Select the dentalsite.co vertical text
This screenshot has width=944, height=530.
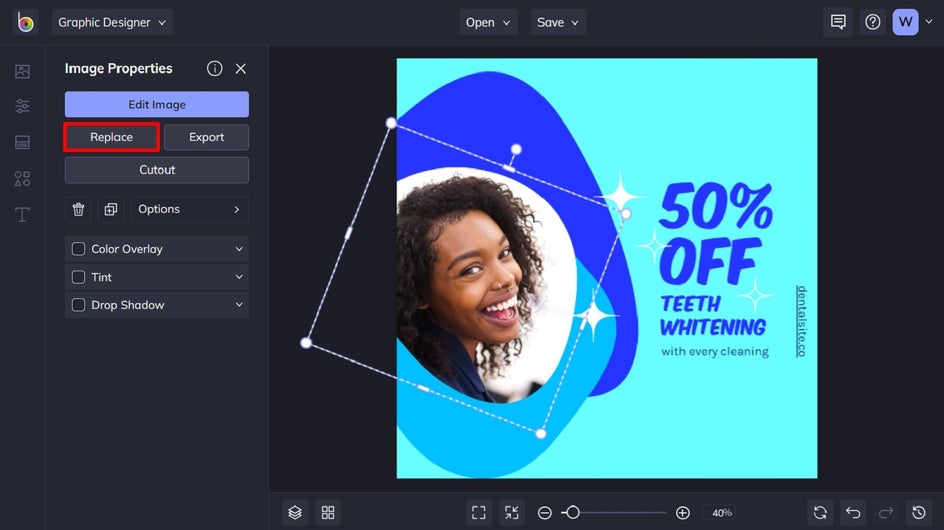click(x=801, y=321)
